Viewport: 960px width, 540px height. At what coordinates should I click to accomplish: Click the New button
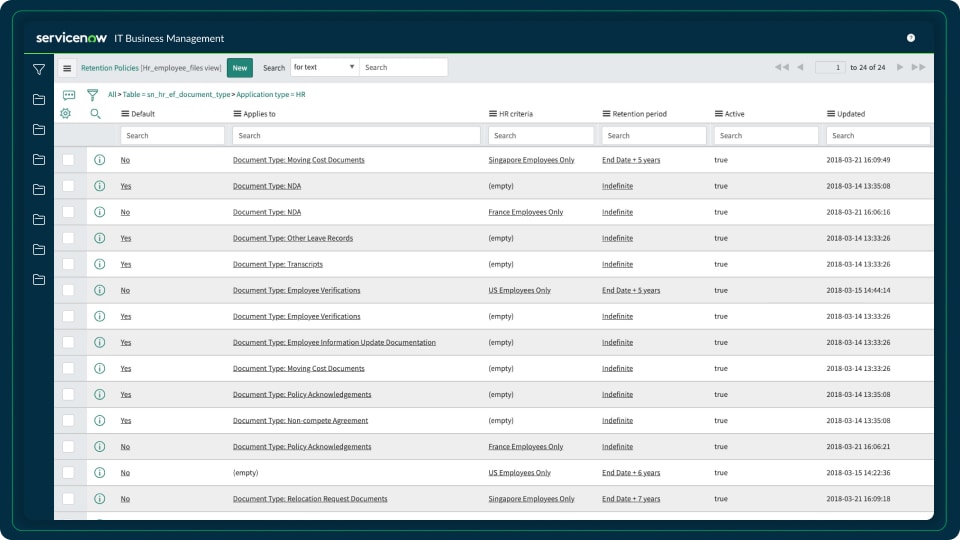(x=240, y=68)
